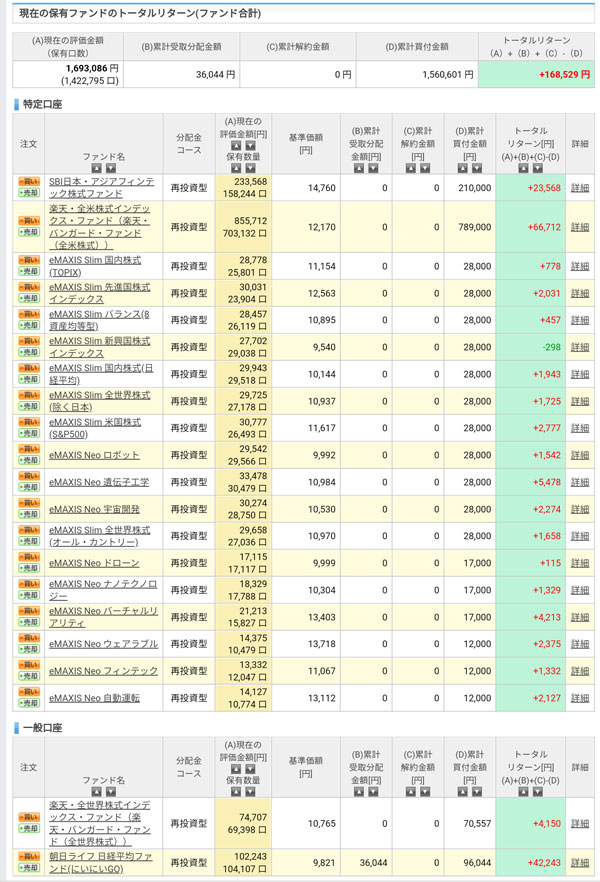The height and width of the screenshot is (882, 600).
Task: Click the 売却 button for eMAXIS Slim 国内株式(TOPIX)
Action: tap(29, 272)
